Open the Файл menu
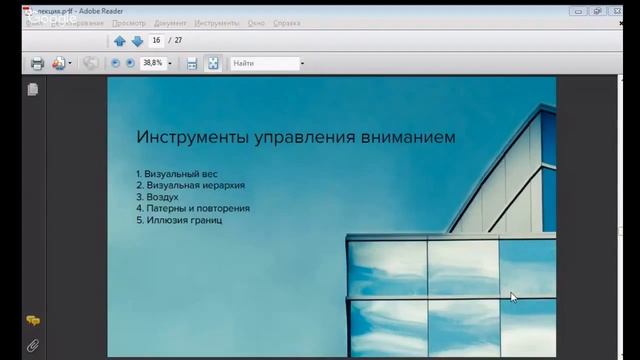640x360 pixels. pyautogui.click(x=34, y=23)
